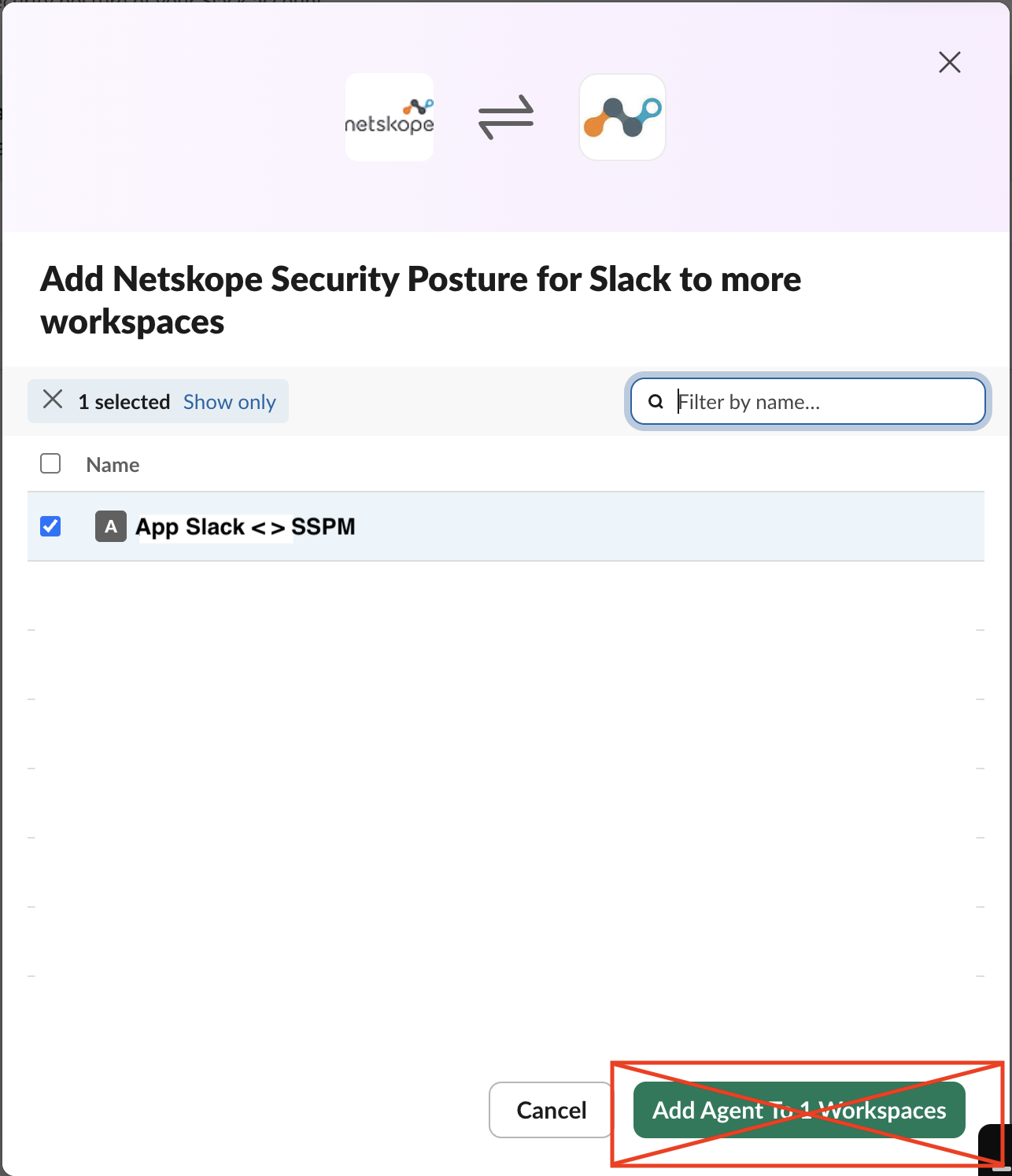Clear selection using the X icon
Viewport: 1012px width, 1176px height.
coord(53,400)
